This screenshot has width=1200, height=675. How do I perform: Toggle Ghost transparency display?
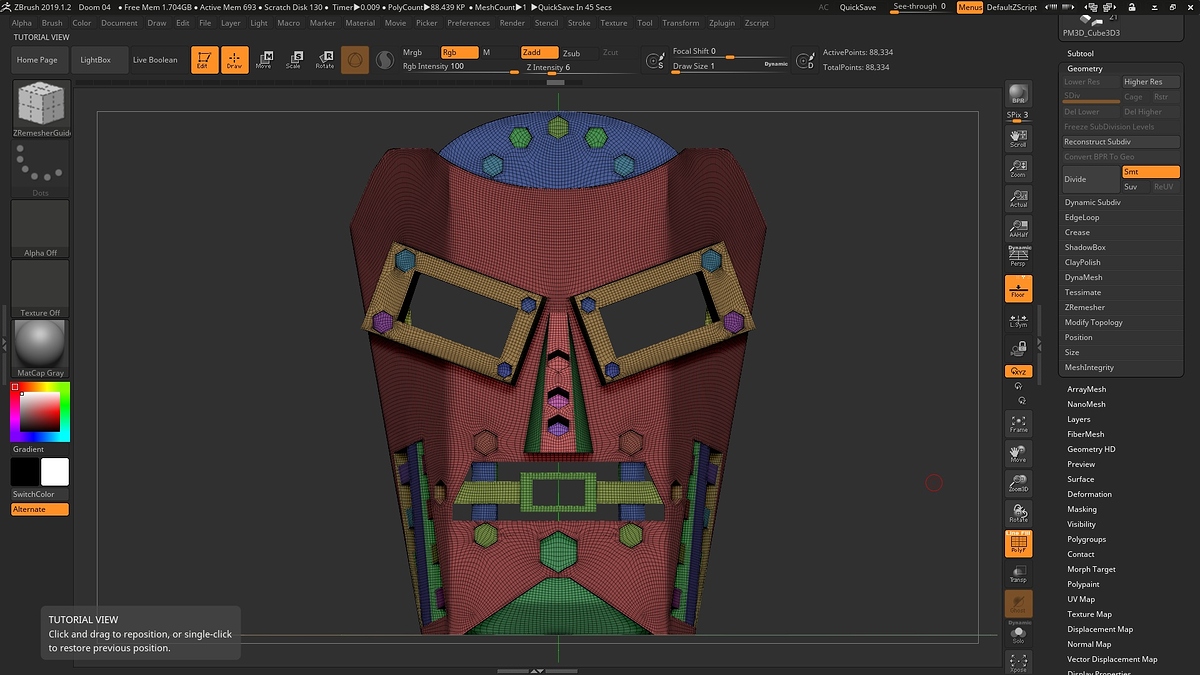click(x=1018, y=604)
